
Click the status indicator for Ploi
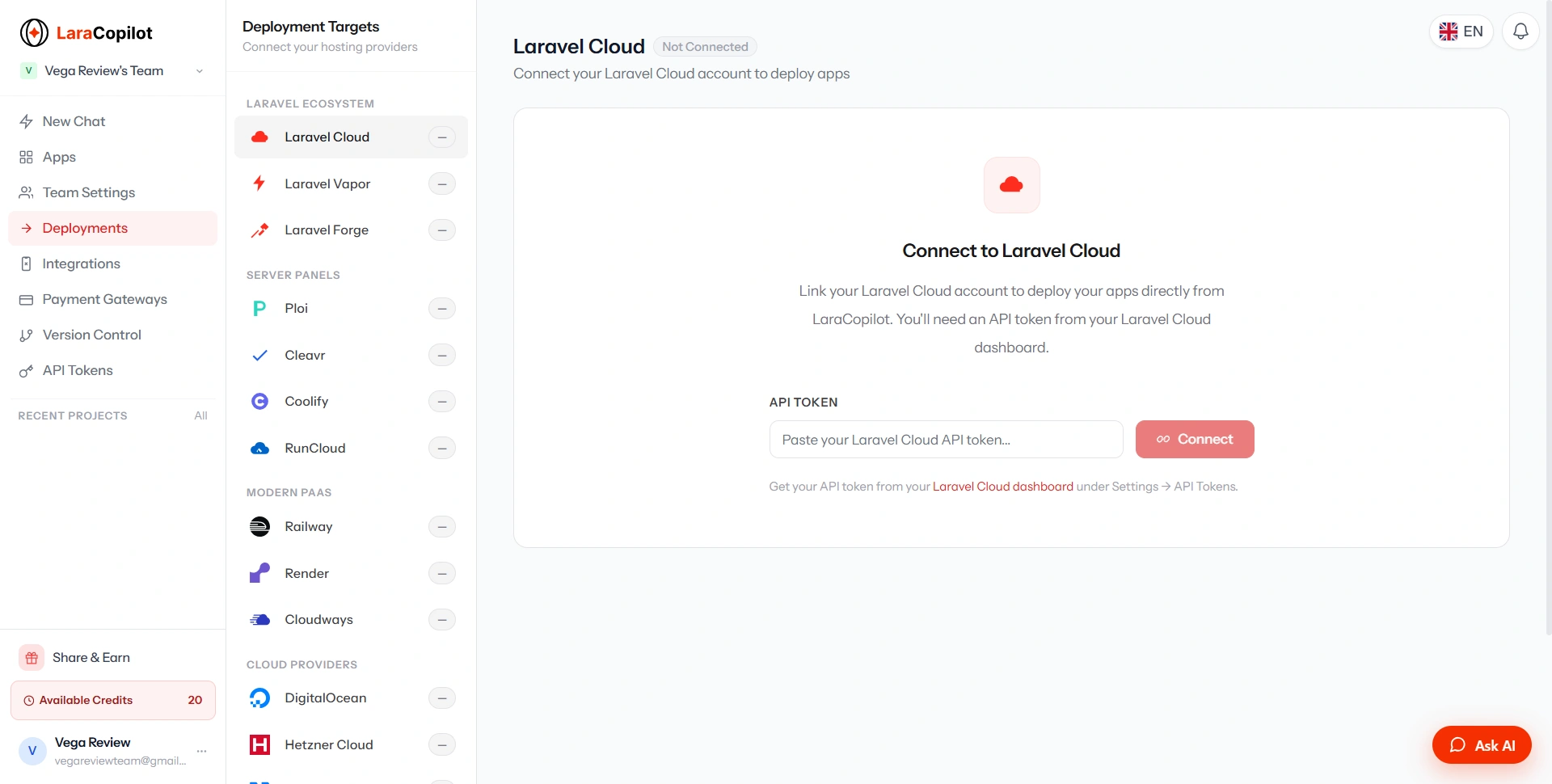click(442, 309)
